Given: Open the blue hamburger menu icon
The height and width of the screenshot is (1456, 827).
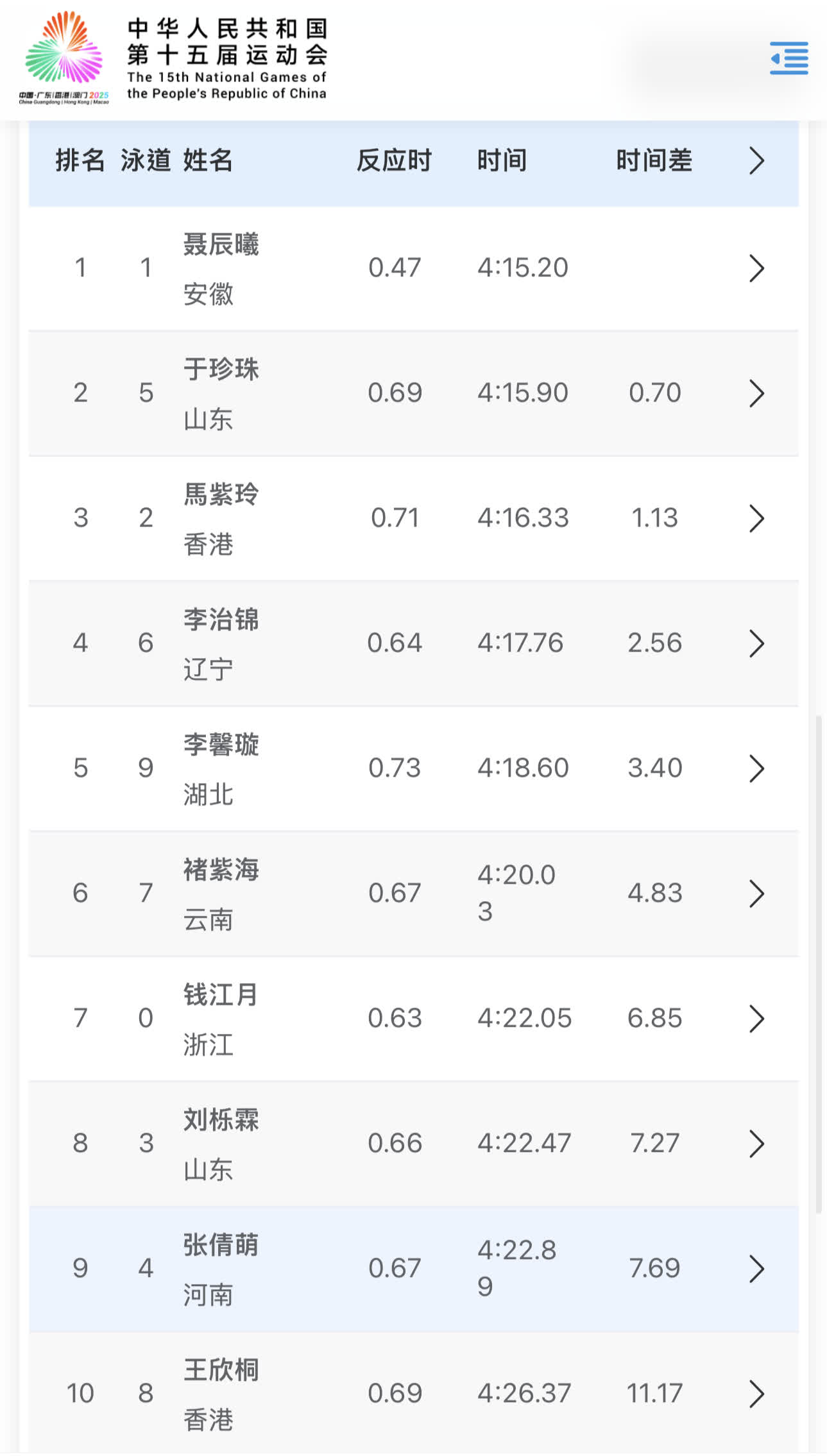Looking at the screenshot, I should click(x=789, y=58).
